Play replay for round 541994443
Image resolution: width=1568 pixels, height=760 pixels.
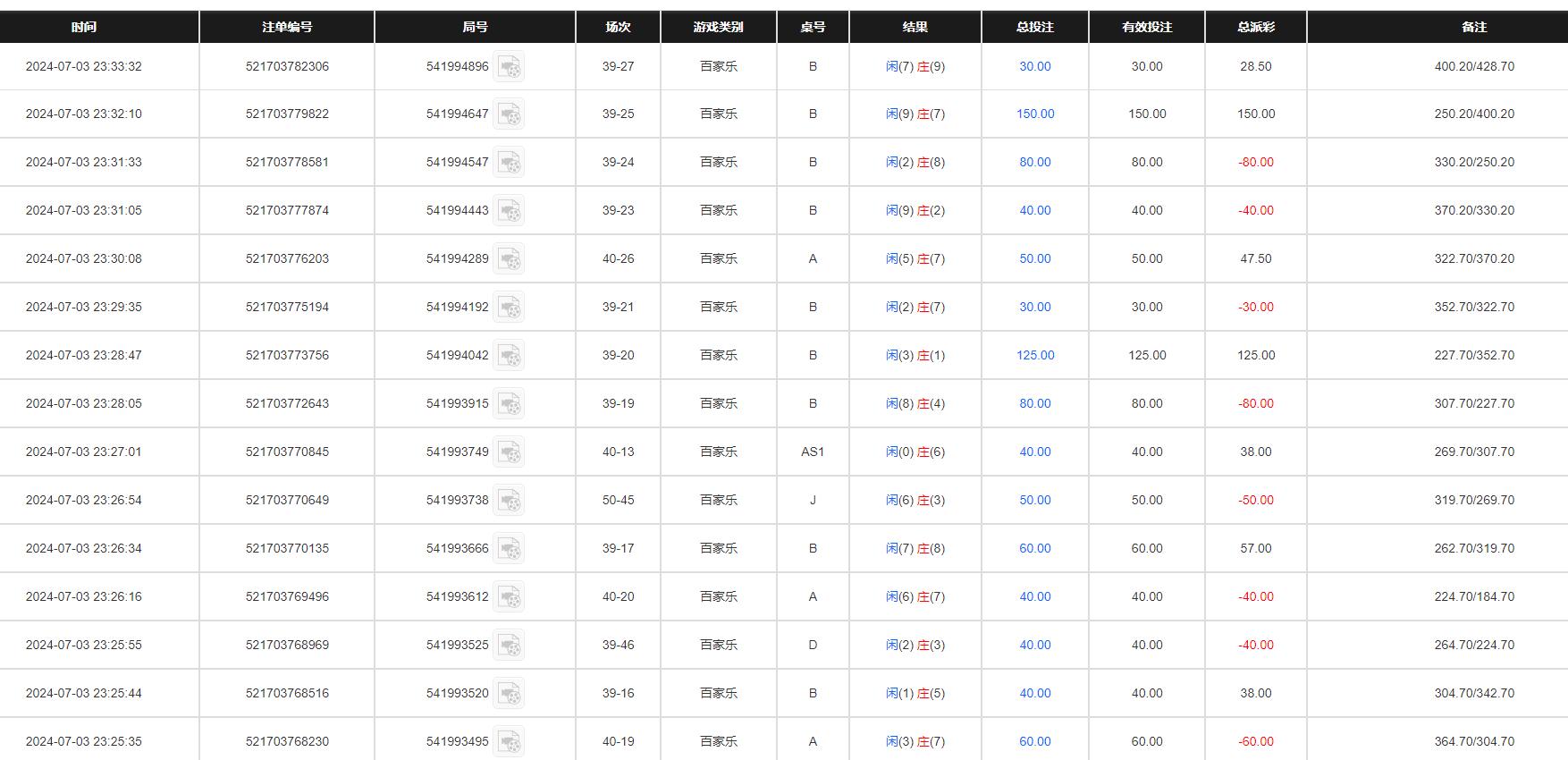click(509, 211)
